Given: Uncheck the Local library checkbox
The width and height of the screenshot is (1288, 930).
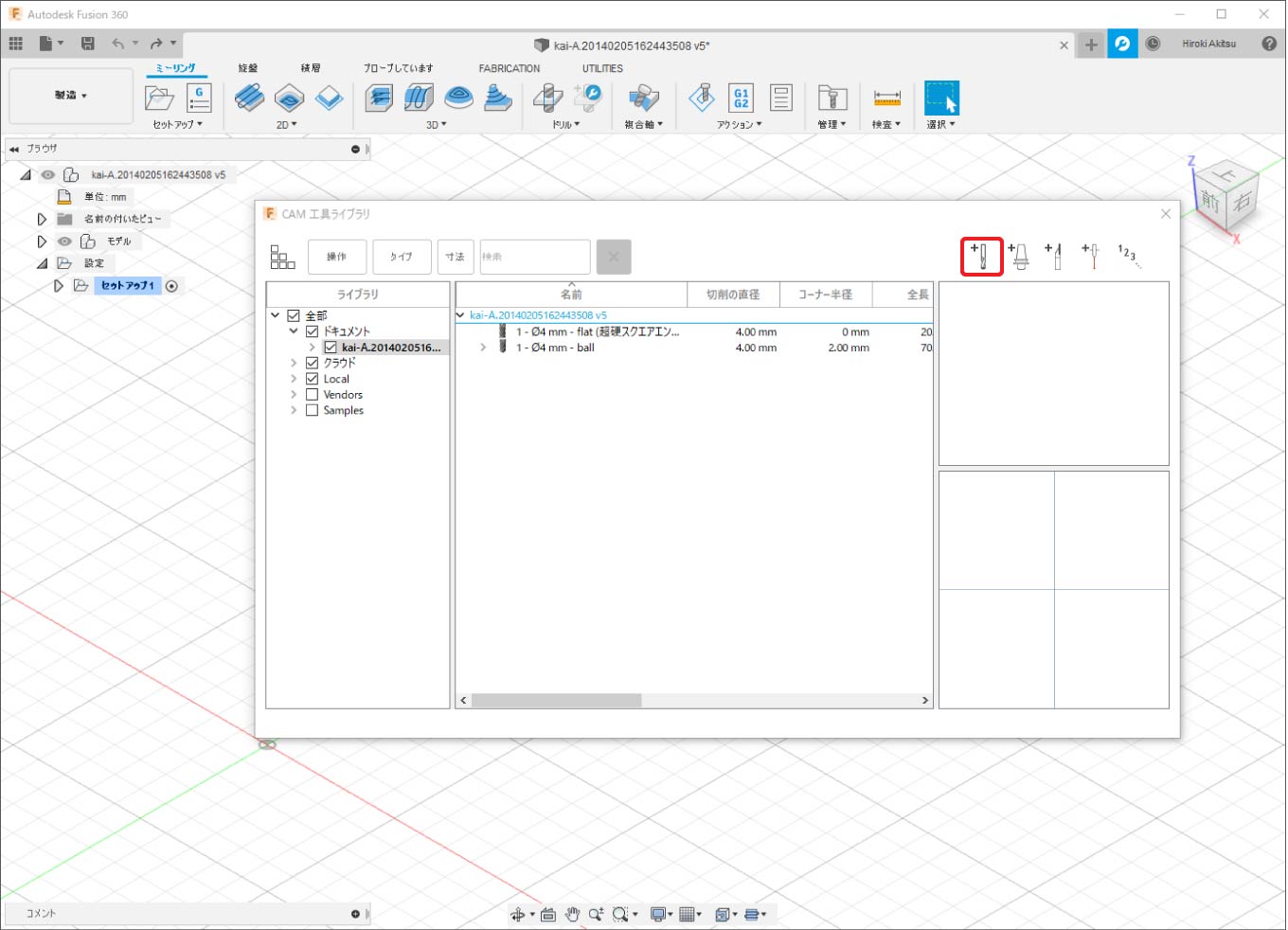Looking at the screenshot, I should tap(312, 379).
